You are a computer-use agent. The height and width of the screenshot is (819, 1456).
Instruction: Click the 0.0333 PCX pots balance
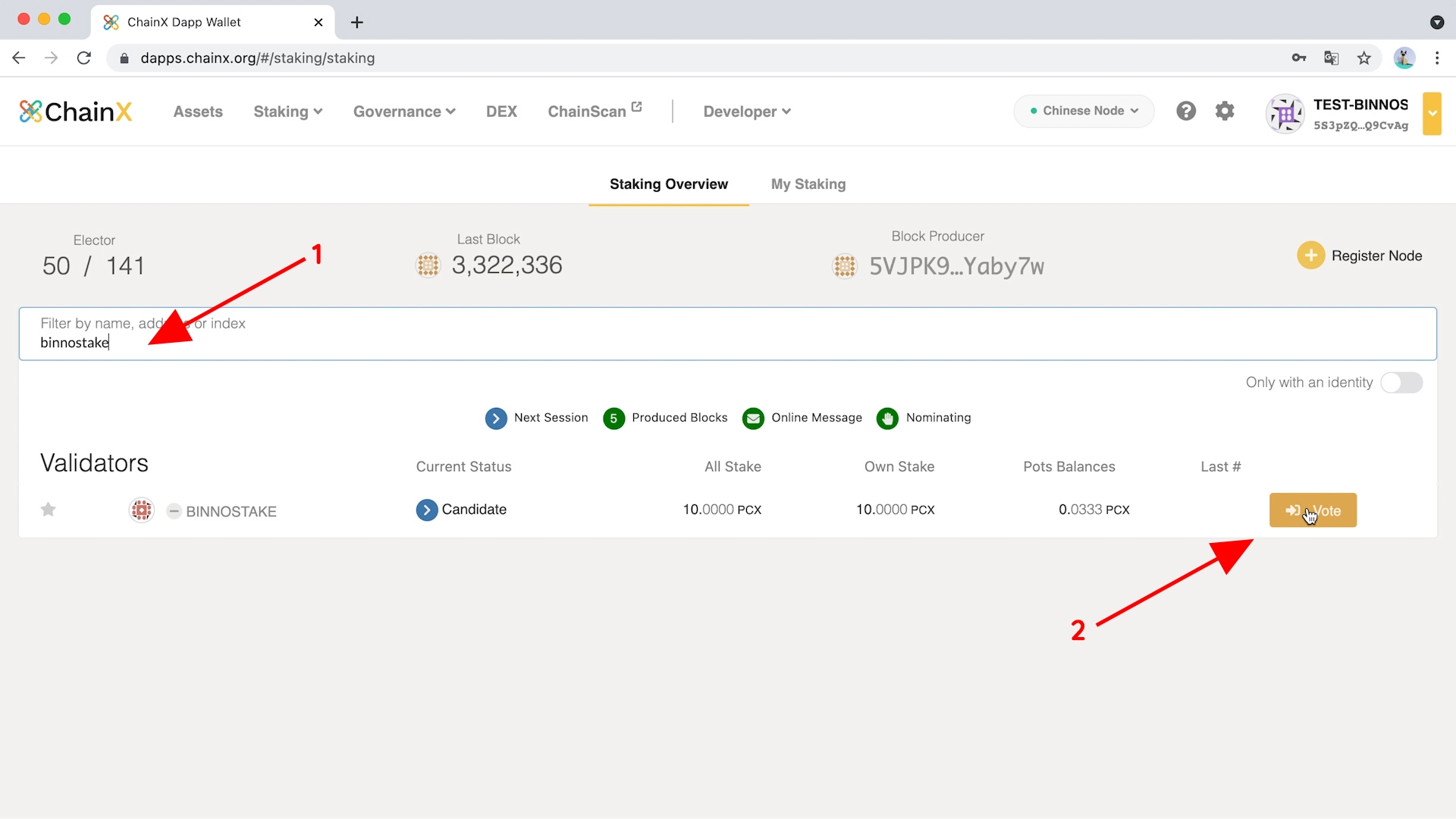(1094, 510)
